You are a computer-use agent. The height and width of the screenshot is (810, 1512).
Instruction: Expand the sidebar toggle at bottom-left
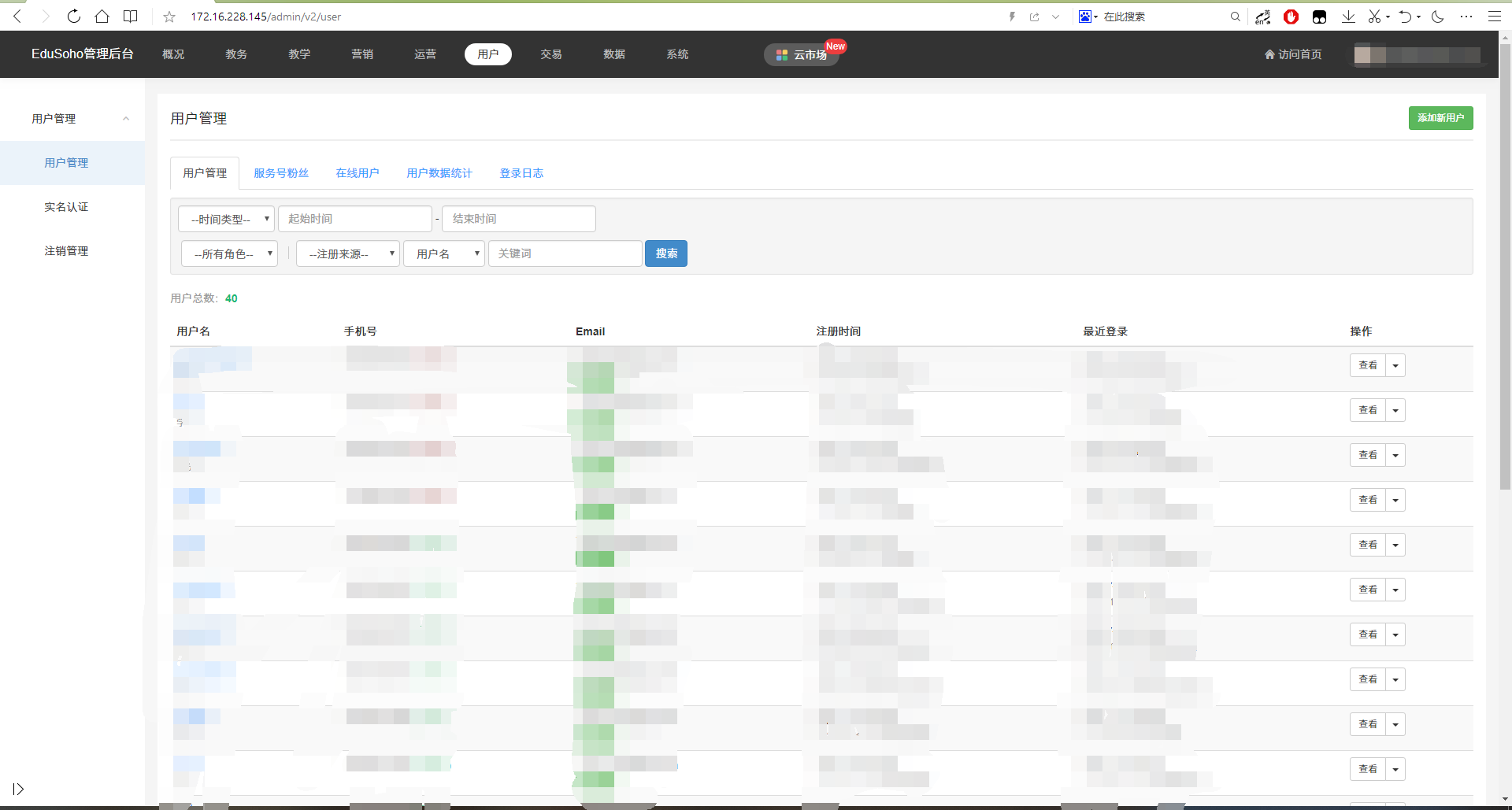click(x=18, y=789)
